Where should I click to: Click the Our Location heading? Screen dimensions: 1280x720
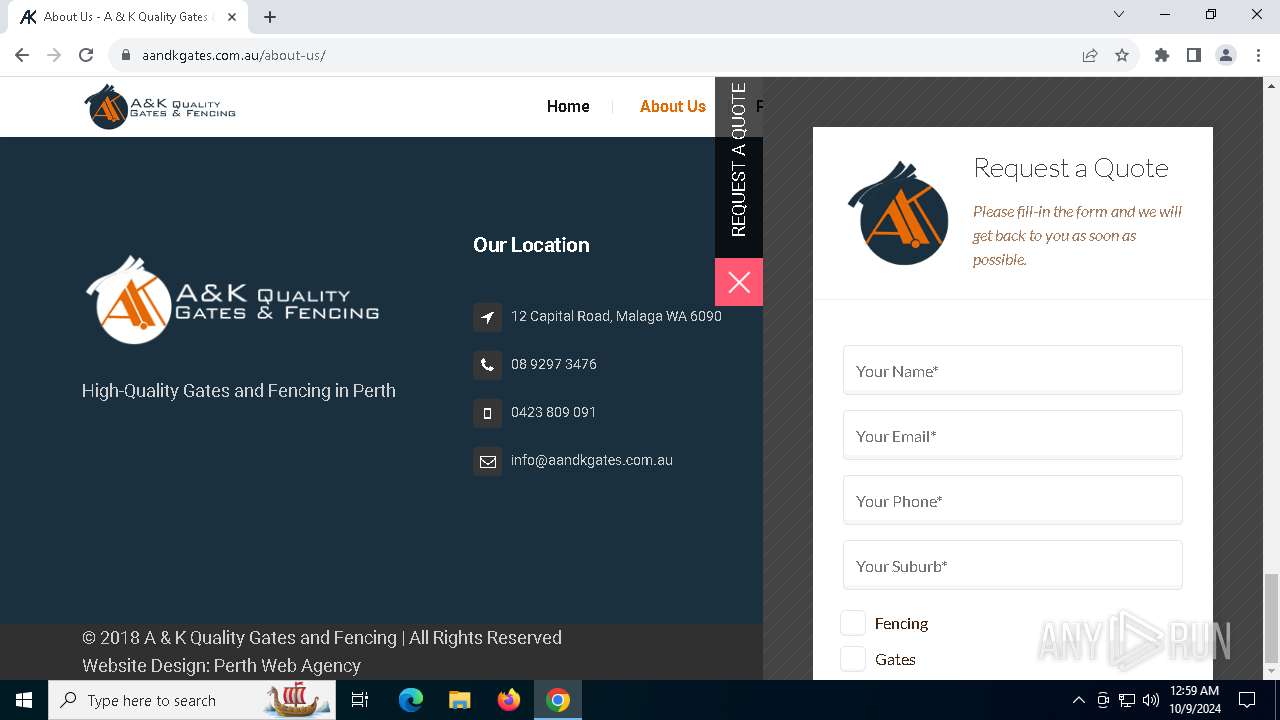pyautogui.click(x=531, y=245)
